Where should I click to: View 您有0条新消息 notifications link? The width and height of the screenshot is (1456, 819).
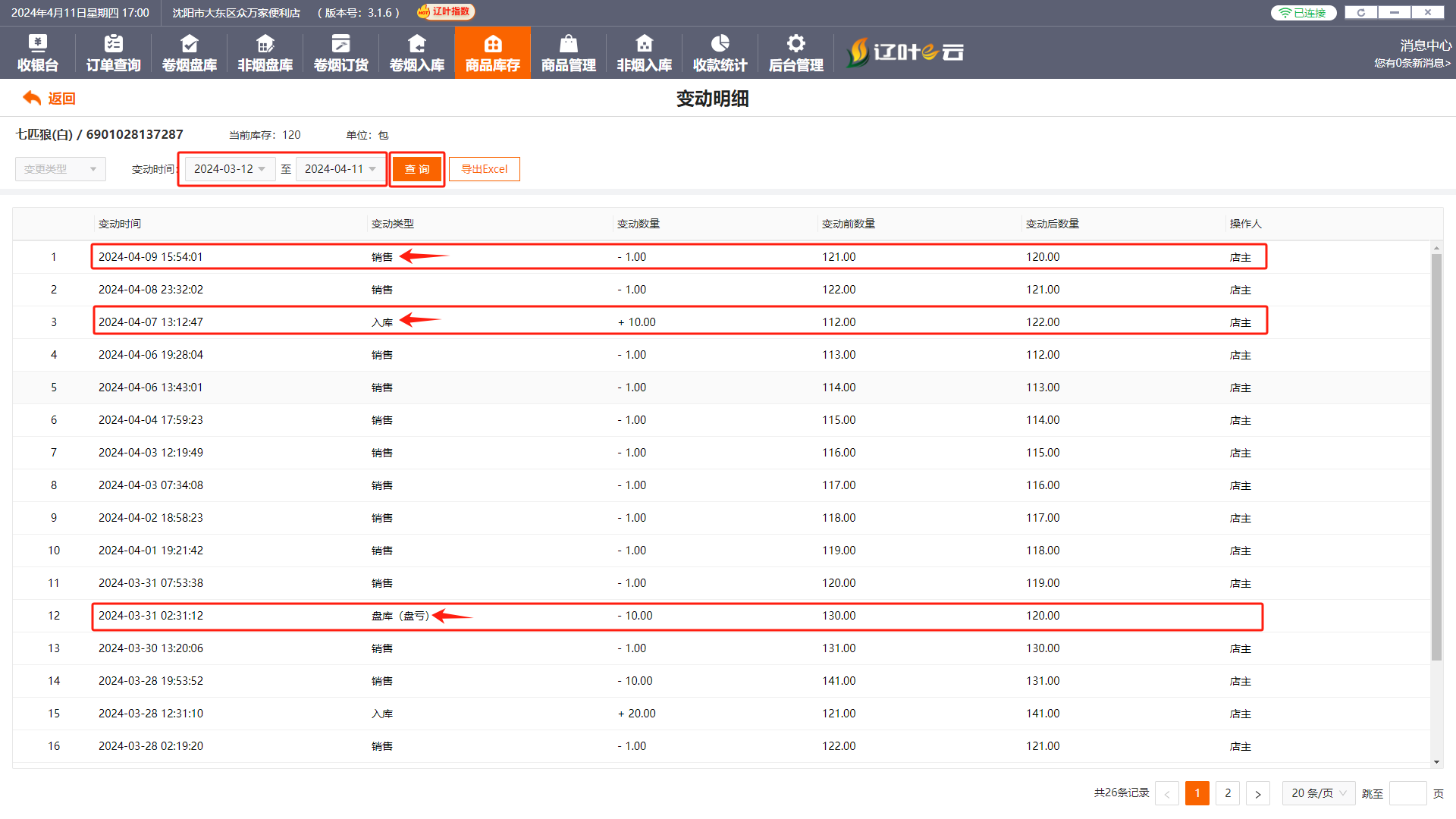(x=1413, y=63)
